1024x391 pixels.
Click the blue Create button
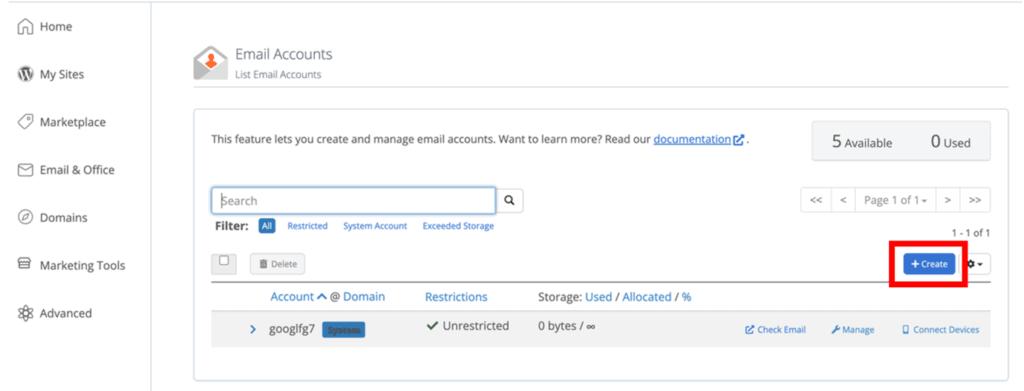click(929, 264)
